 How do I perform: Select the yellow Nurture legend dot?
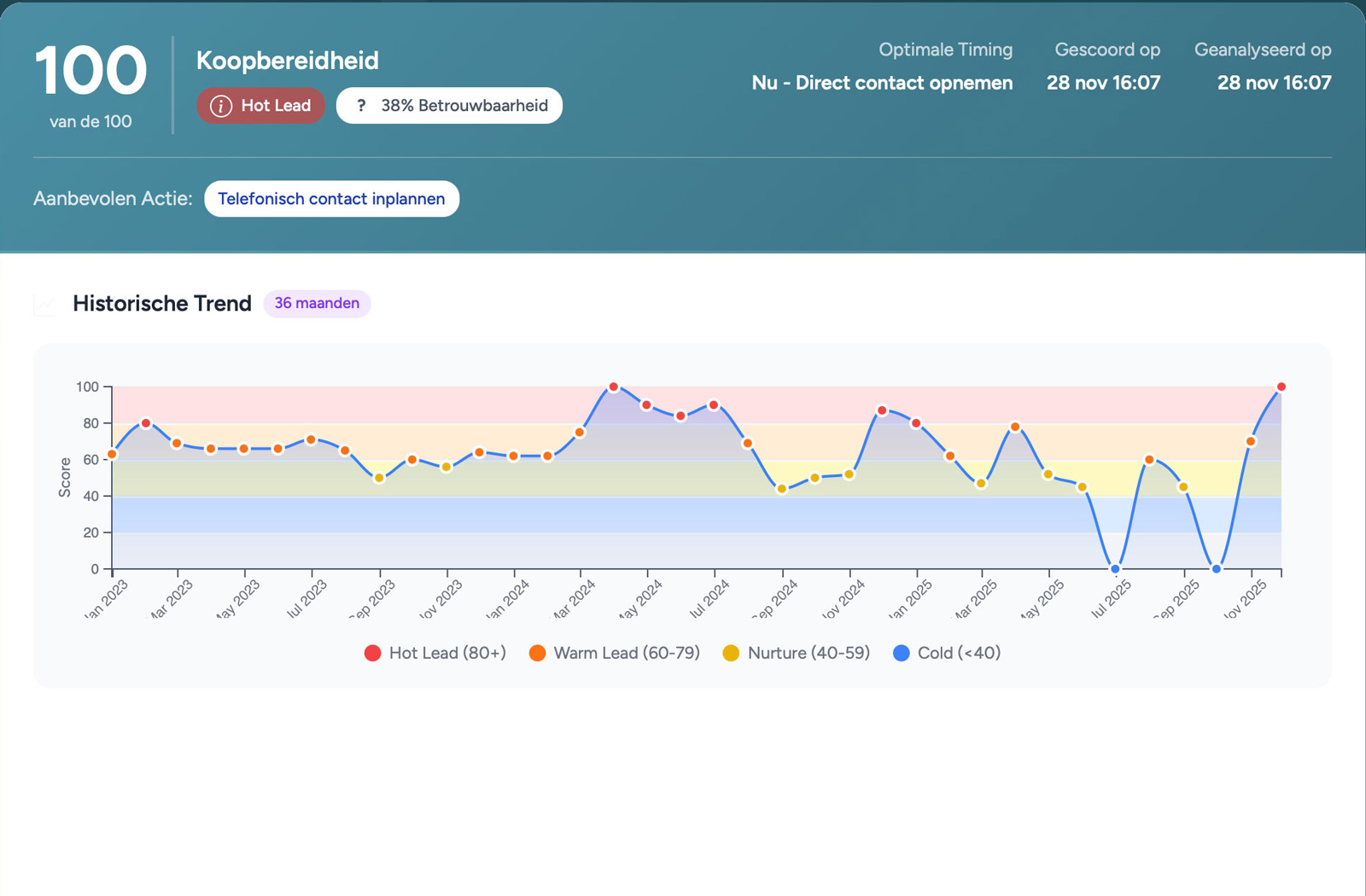(x=730, y=653)
